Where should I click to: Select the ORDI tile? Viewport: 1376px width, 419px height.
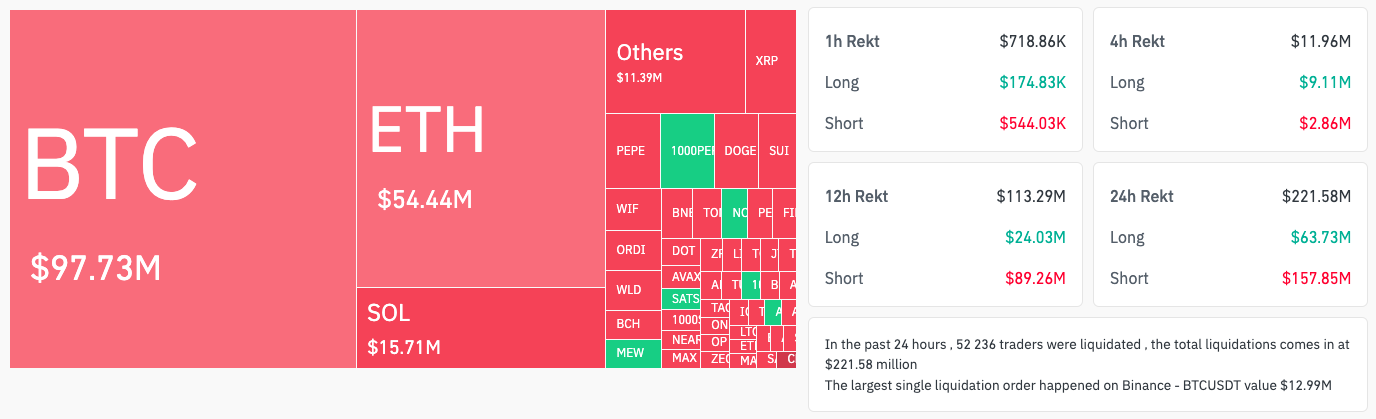(x=632, y=250)
